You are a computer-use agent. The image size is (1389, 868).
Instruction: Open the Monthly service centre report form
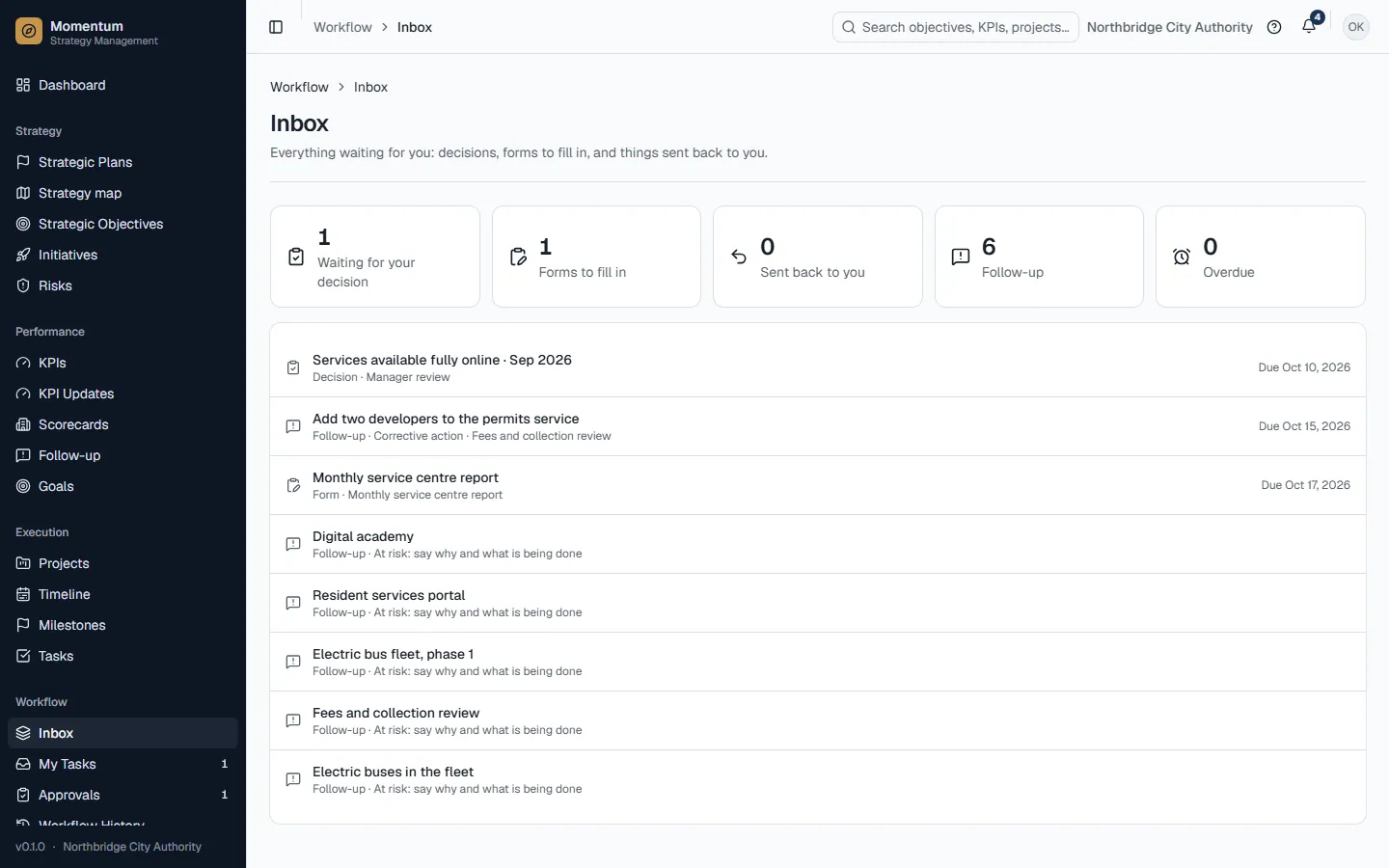(x=818, y=485)
